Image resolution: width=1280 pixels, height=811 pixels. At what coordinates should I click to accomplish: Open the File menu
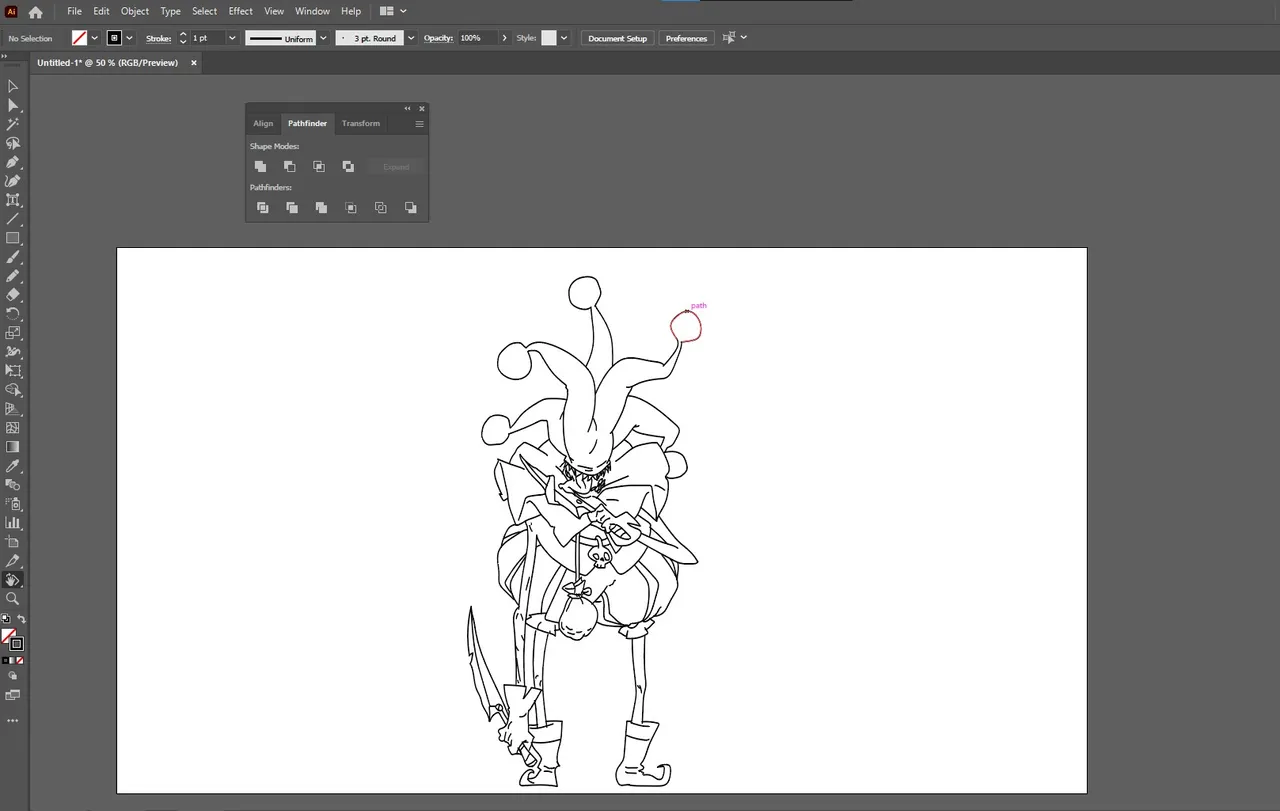[x=74, y=11]
